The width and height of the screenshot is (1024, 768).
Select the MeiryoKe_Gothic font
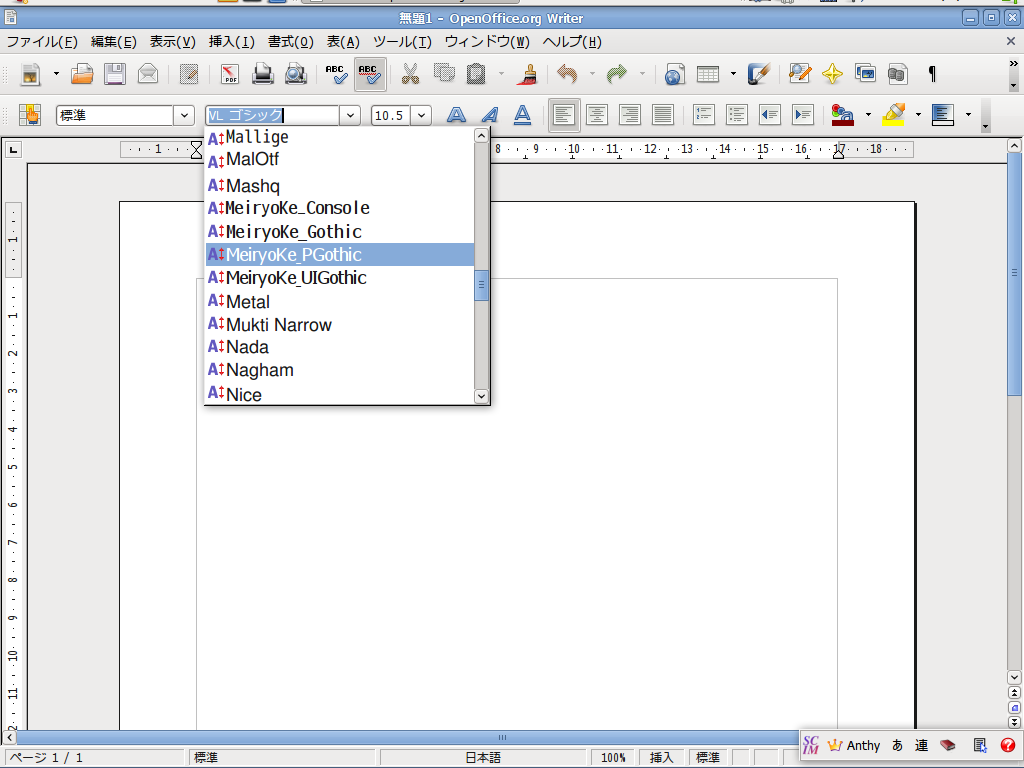coord(340,232)
